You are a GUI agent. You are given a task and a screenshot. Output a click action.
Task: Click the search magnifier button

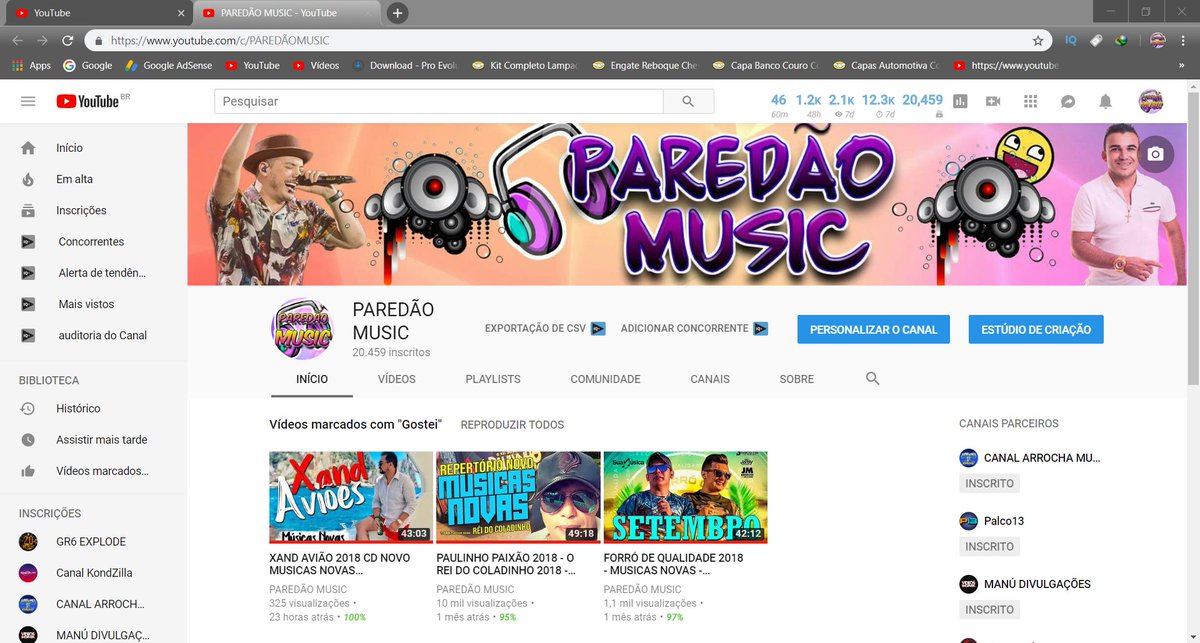[688, 101]
